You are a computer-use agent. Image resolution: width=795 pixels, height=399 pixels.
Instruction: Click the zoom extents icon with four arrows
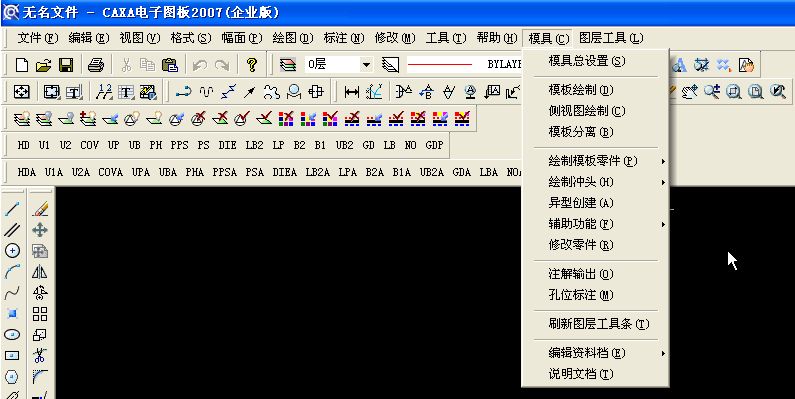tap(21, 92)
